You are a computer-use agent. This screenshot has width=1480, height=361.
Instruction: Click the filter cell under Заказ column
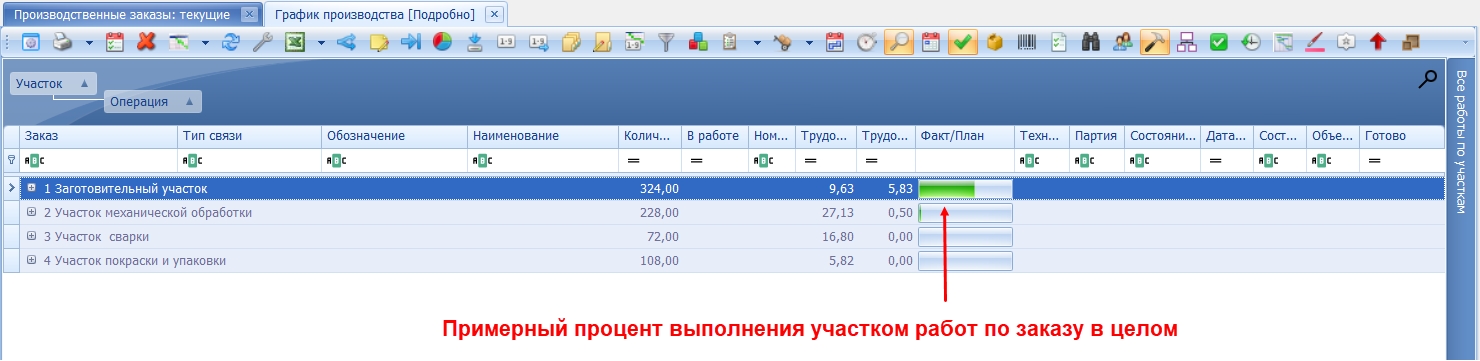pyautogui.click(x=99, y=160)
